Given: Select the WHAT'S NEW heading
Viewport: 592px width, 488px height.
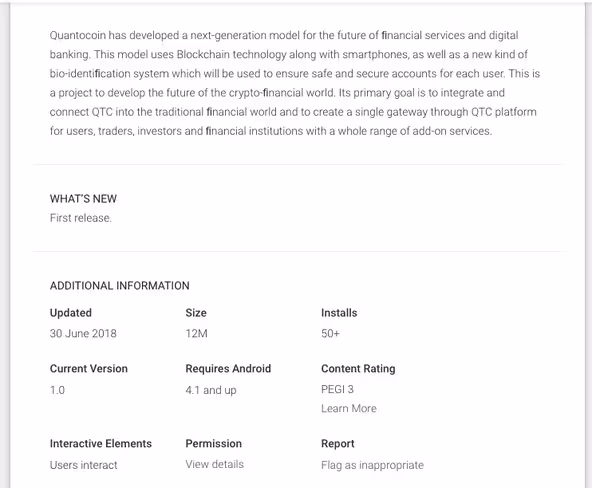Looking at the screenshot, I should click(x=83, y=199).
